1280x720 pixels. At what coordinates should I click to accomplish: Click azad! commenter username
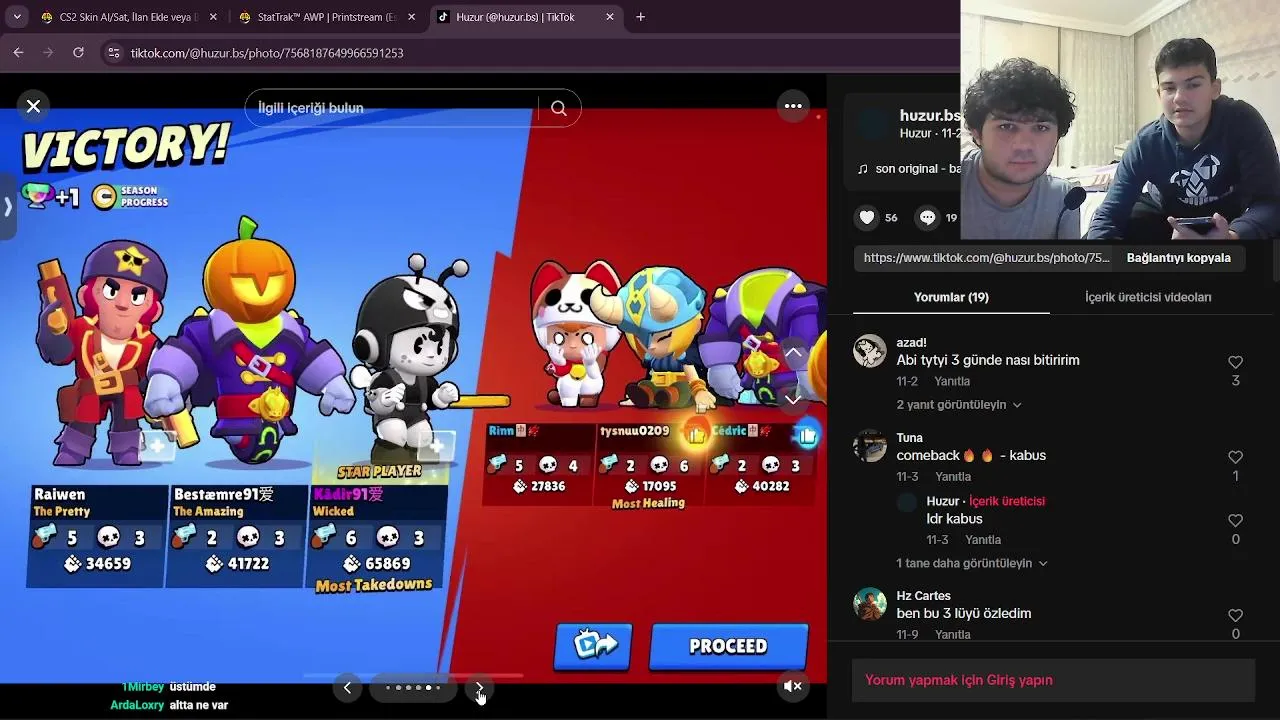911,343
